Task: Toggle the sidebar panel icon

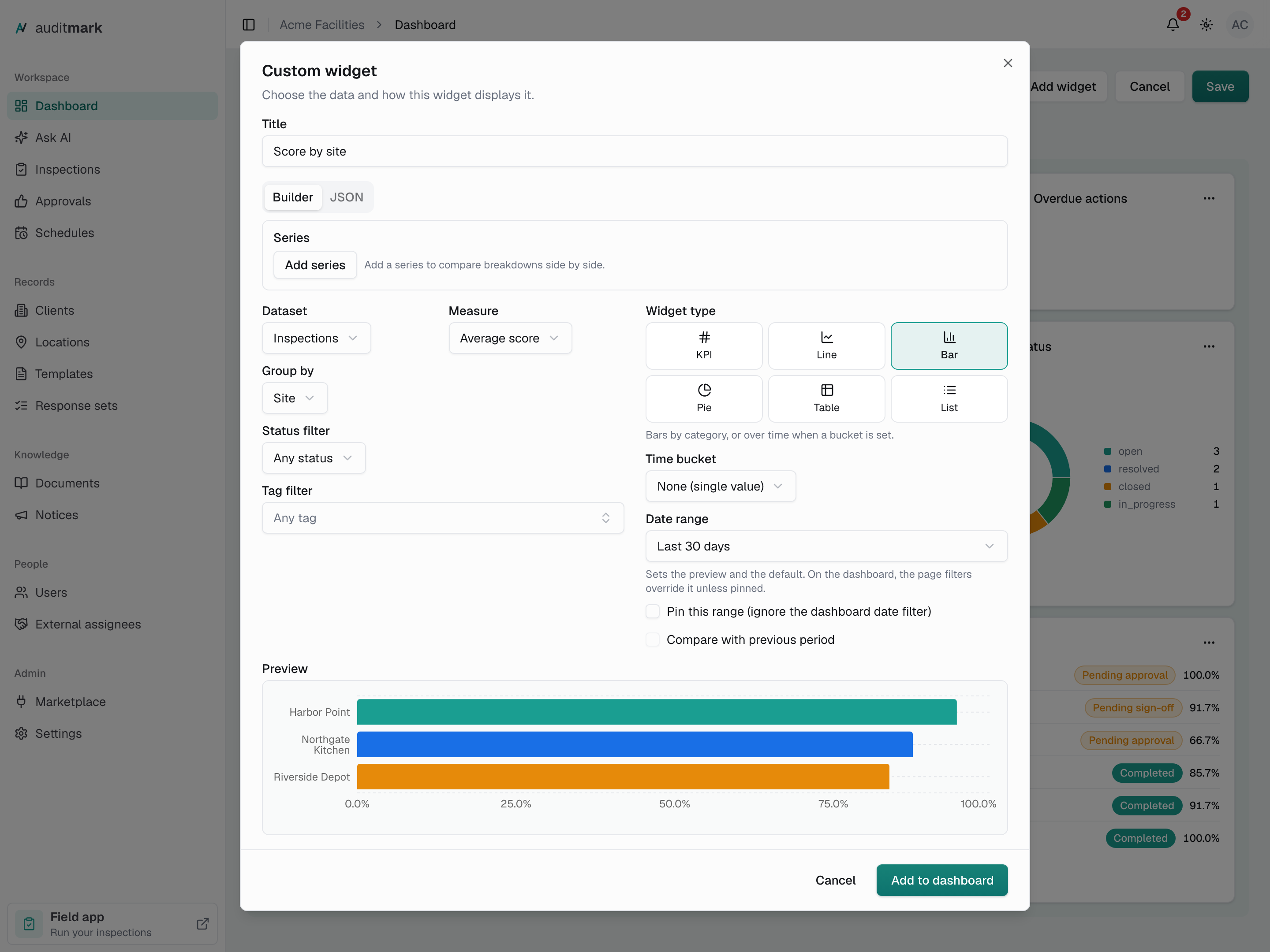Action: 249,25
